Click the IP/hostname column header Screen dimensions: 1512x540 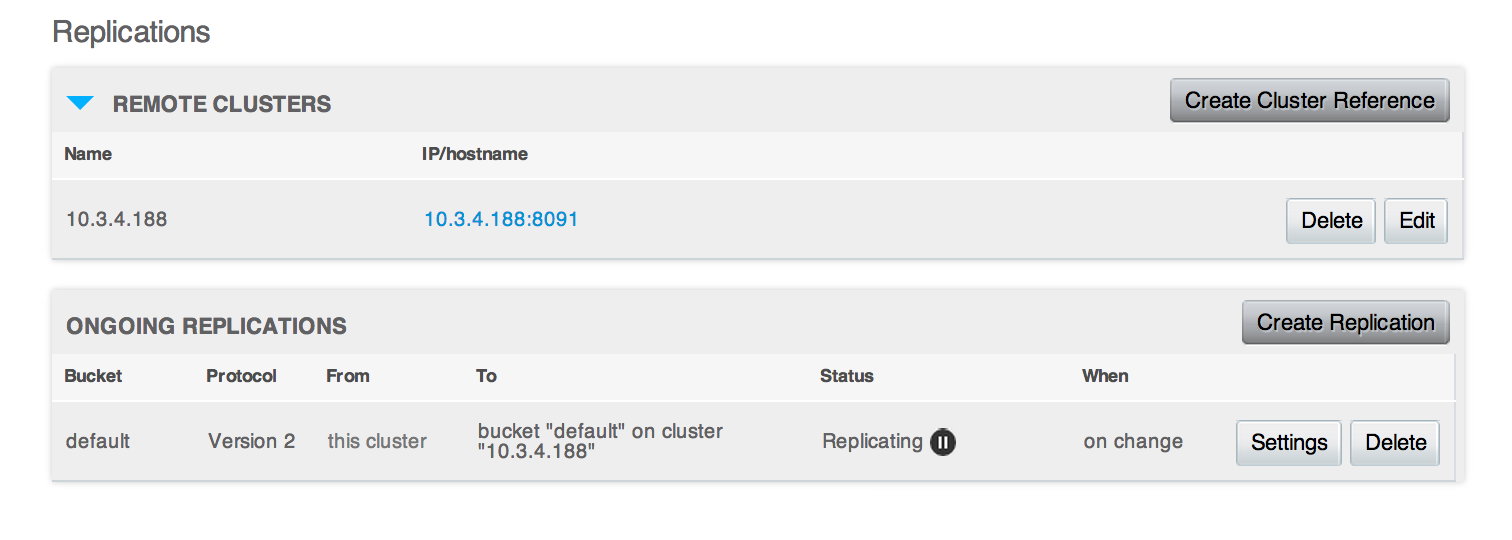475,154
